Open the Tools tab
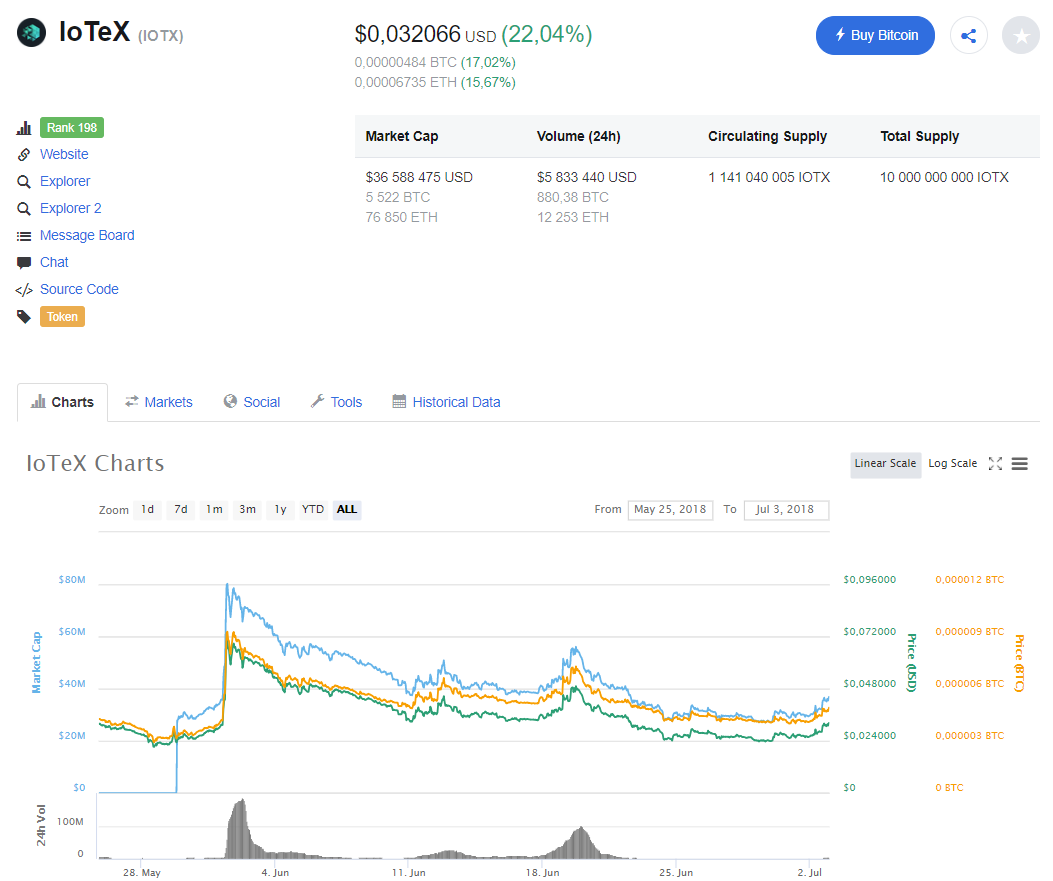The image size is (1053, 881). (336, 402)
